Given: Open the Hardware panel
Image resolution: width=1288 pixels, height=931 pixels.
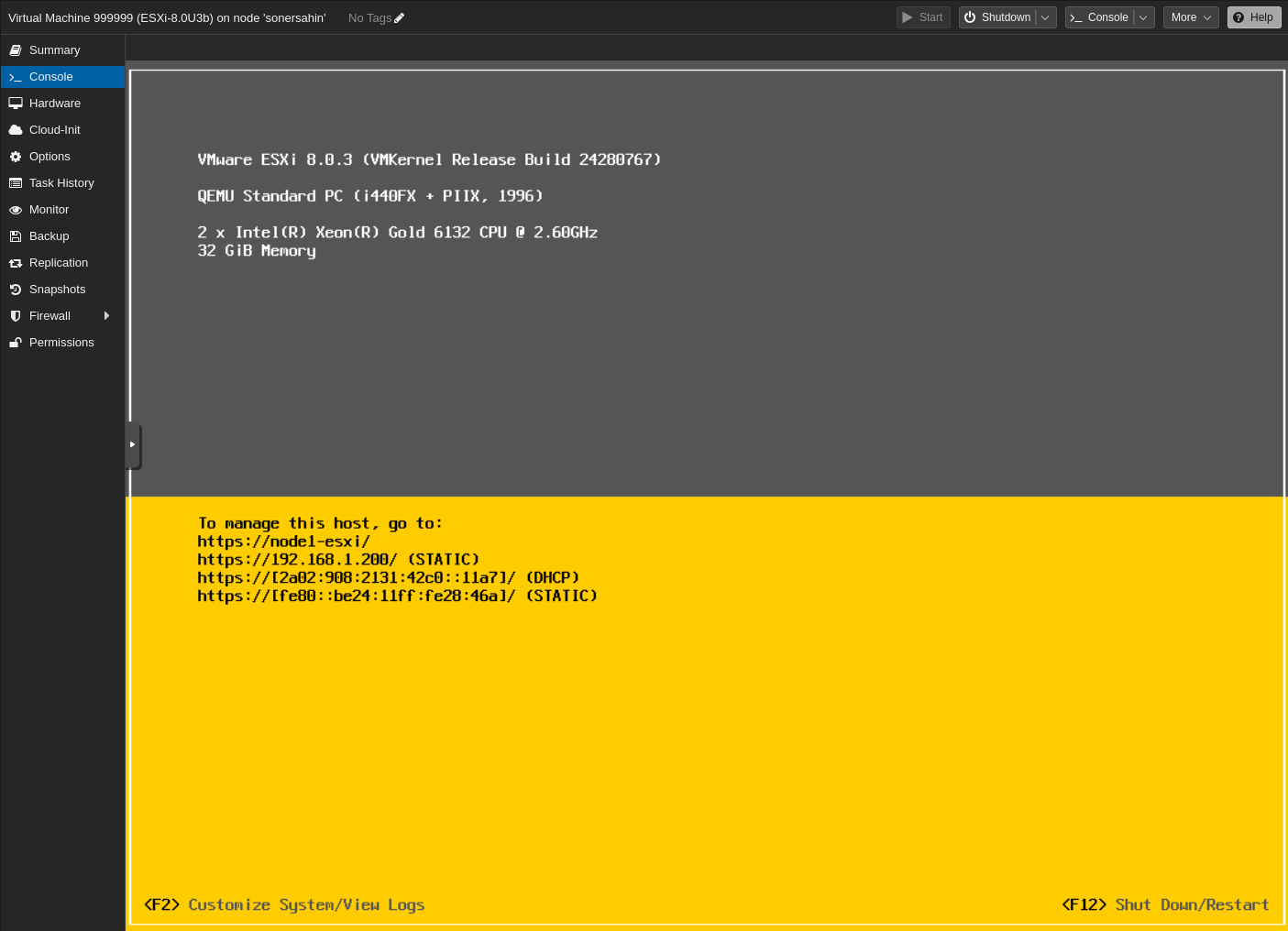Looking at the screenshot, I should (x=55, y=103).
